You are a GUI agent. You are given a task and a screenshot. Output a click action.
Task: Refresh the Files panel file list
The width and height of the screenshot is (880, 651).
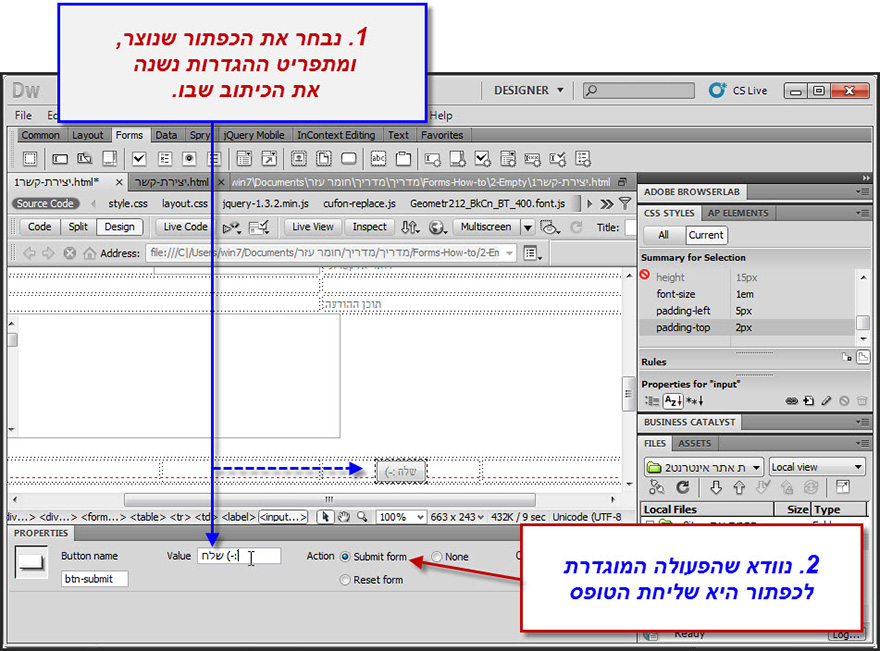click(x=683, y=487)
